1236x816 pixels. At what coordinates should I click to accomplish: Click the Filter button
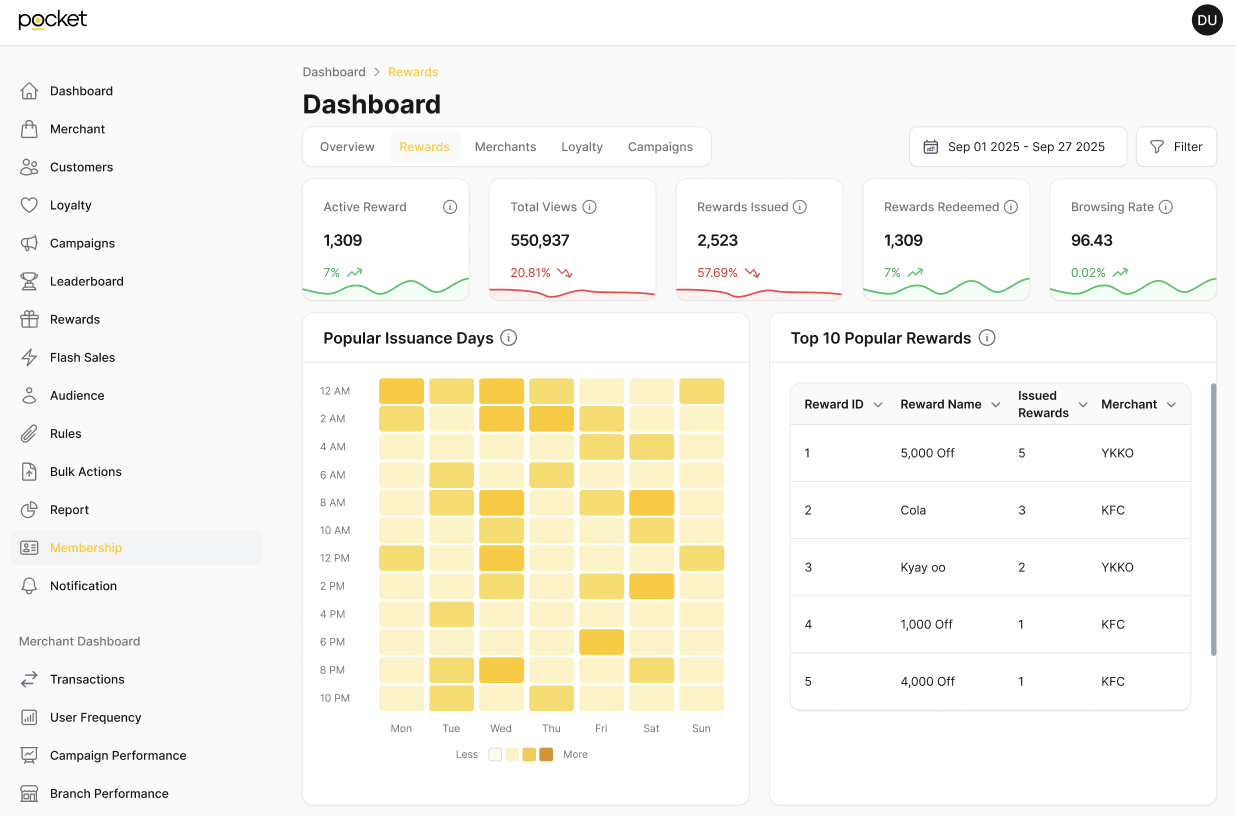click(x=1176, y=147)
